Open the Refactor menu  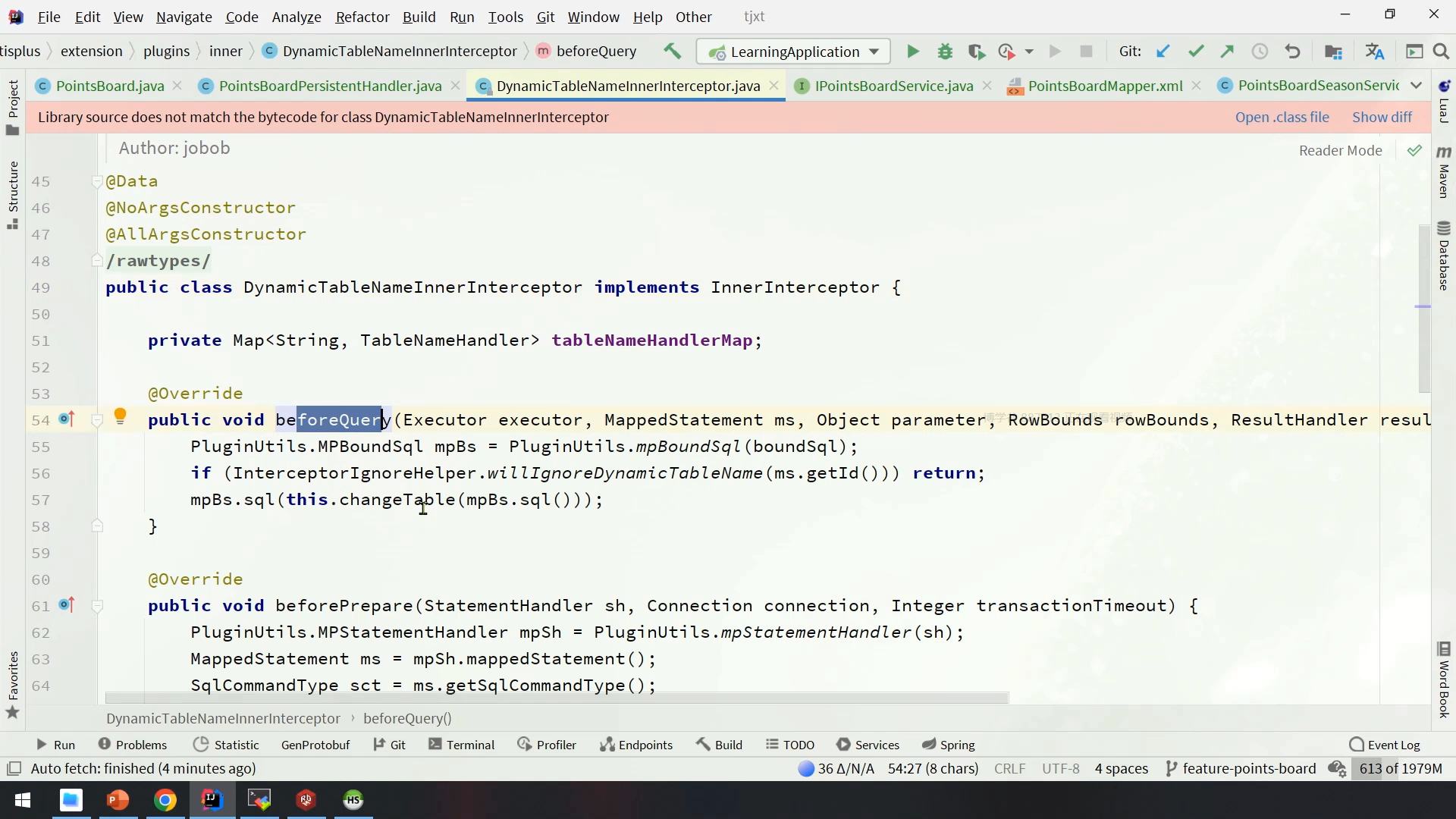click(362, 17)
